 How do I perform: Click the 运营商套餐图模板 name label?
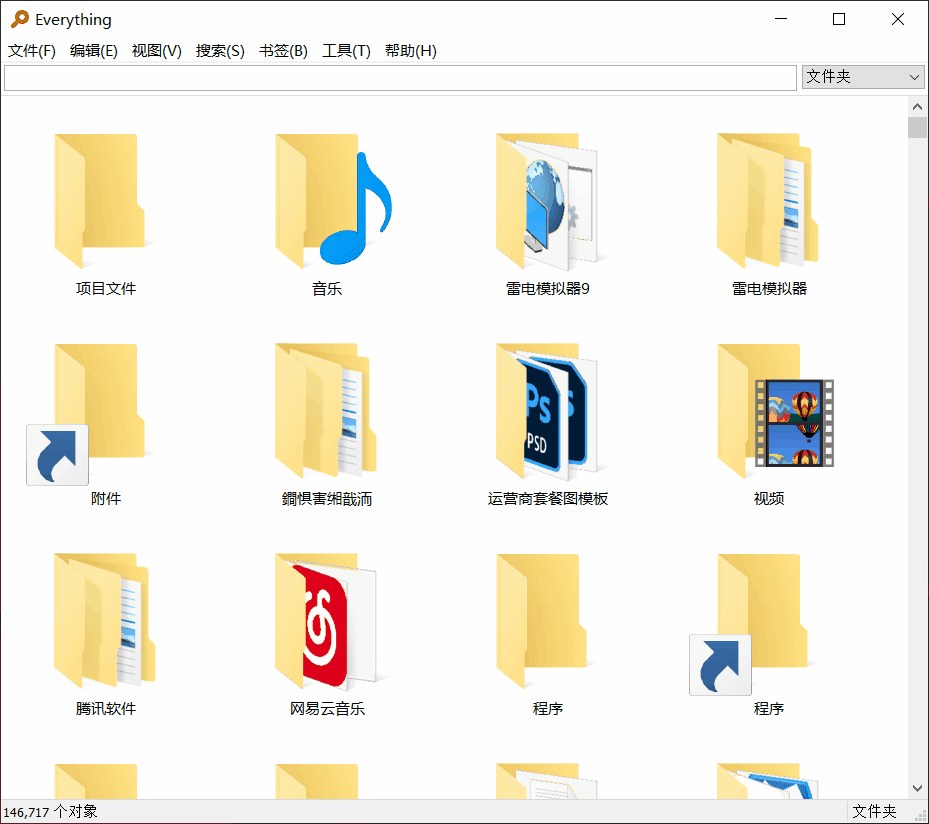click(x=547, y=499)
